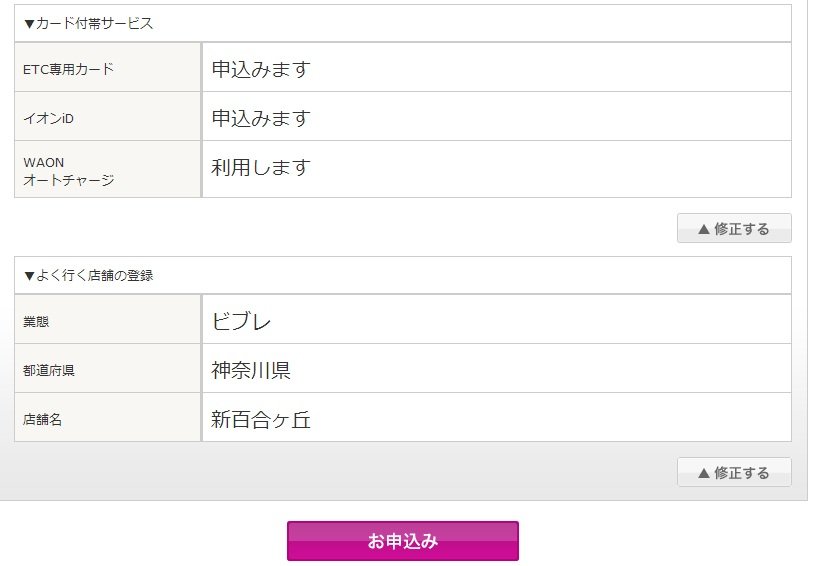
Task: Click the 利用します value for WAON オートチャージ
Action: [261, 168]
